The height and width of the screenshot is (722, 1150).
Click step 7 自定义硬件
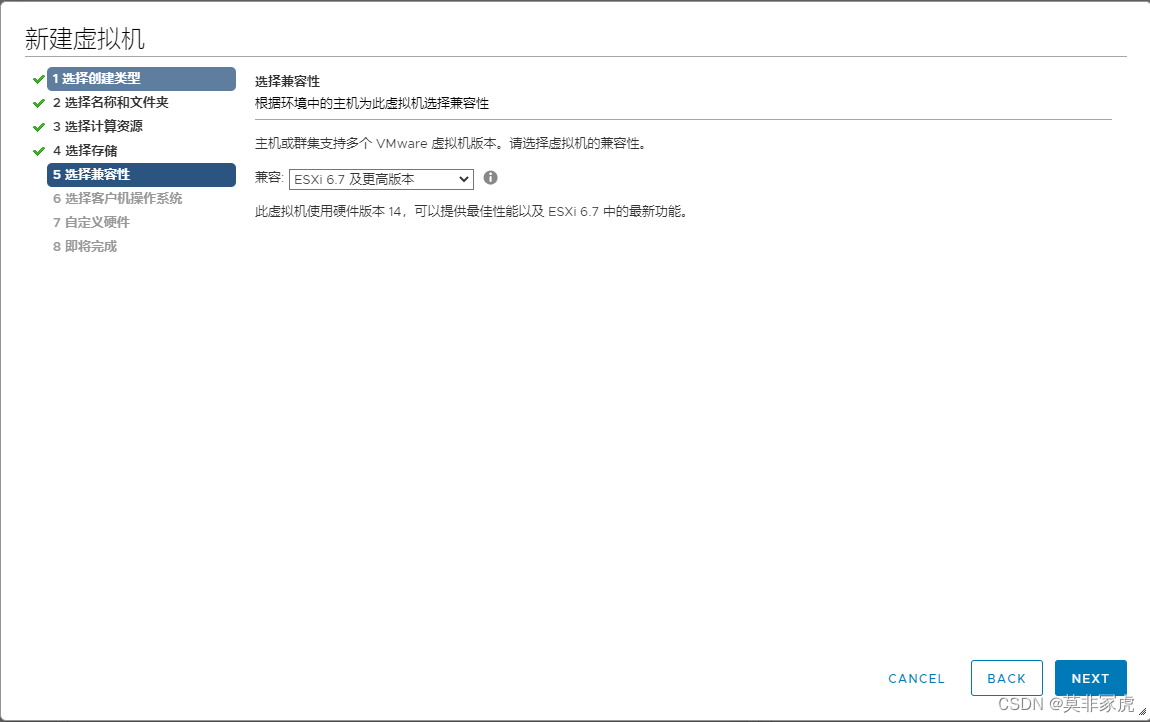91,222
